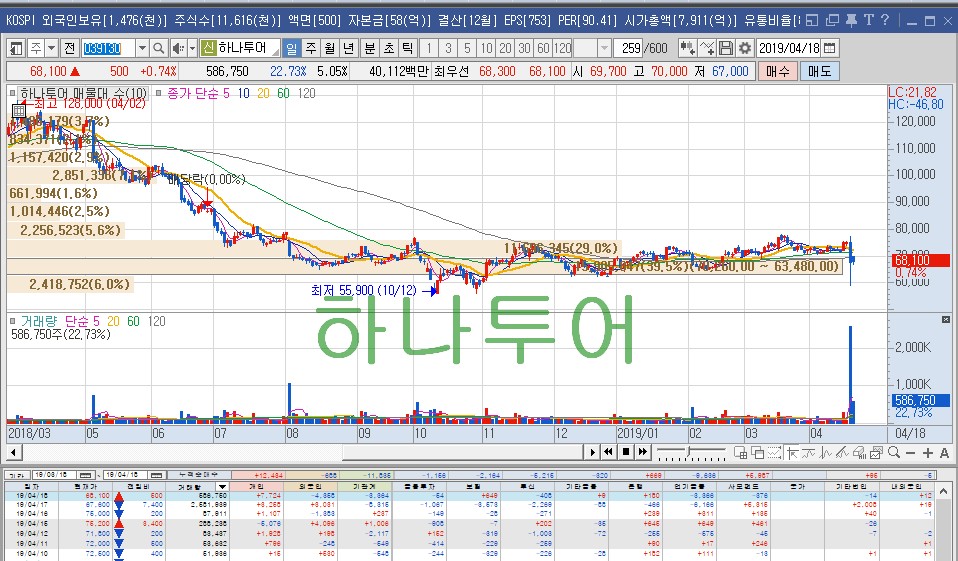Click the title bar T font icon
The image size is (958, 561).
(x=869, y=20)
